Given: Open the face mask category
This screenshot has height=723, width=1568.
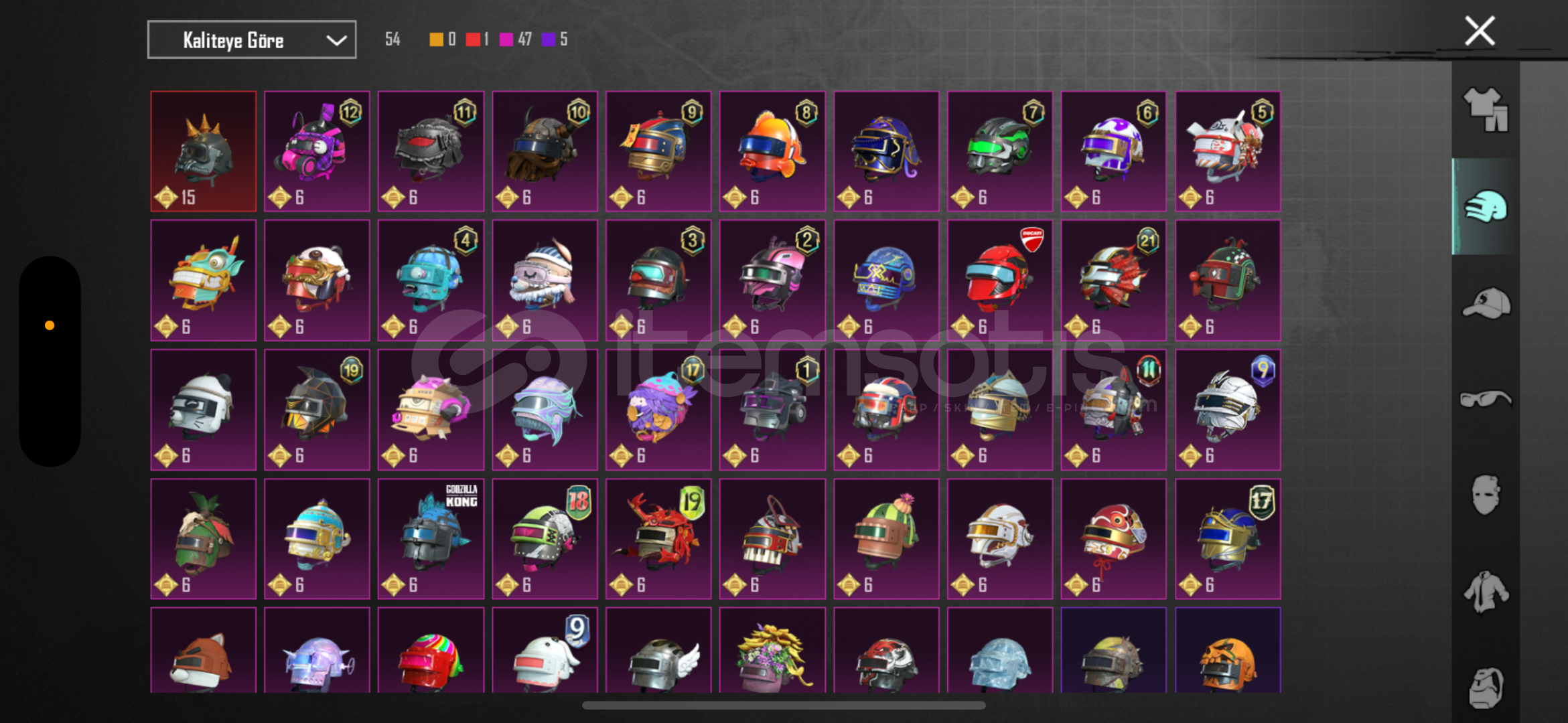Looking at the screenshot, I should (1486, 495).
